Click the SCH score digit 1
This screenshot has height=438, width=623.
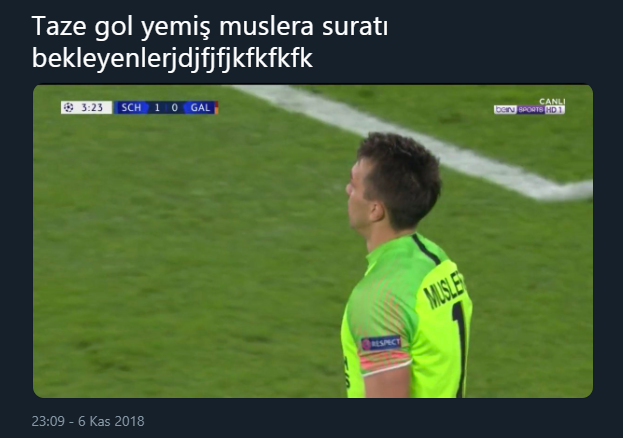(157, 107)
